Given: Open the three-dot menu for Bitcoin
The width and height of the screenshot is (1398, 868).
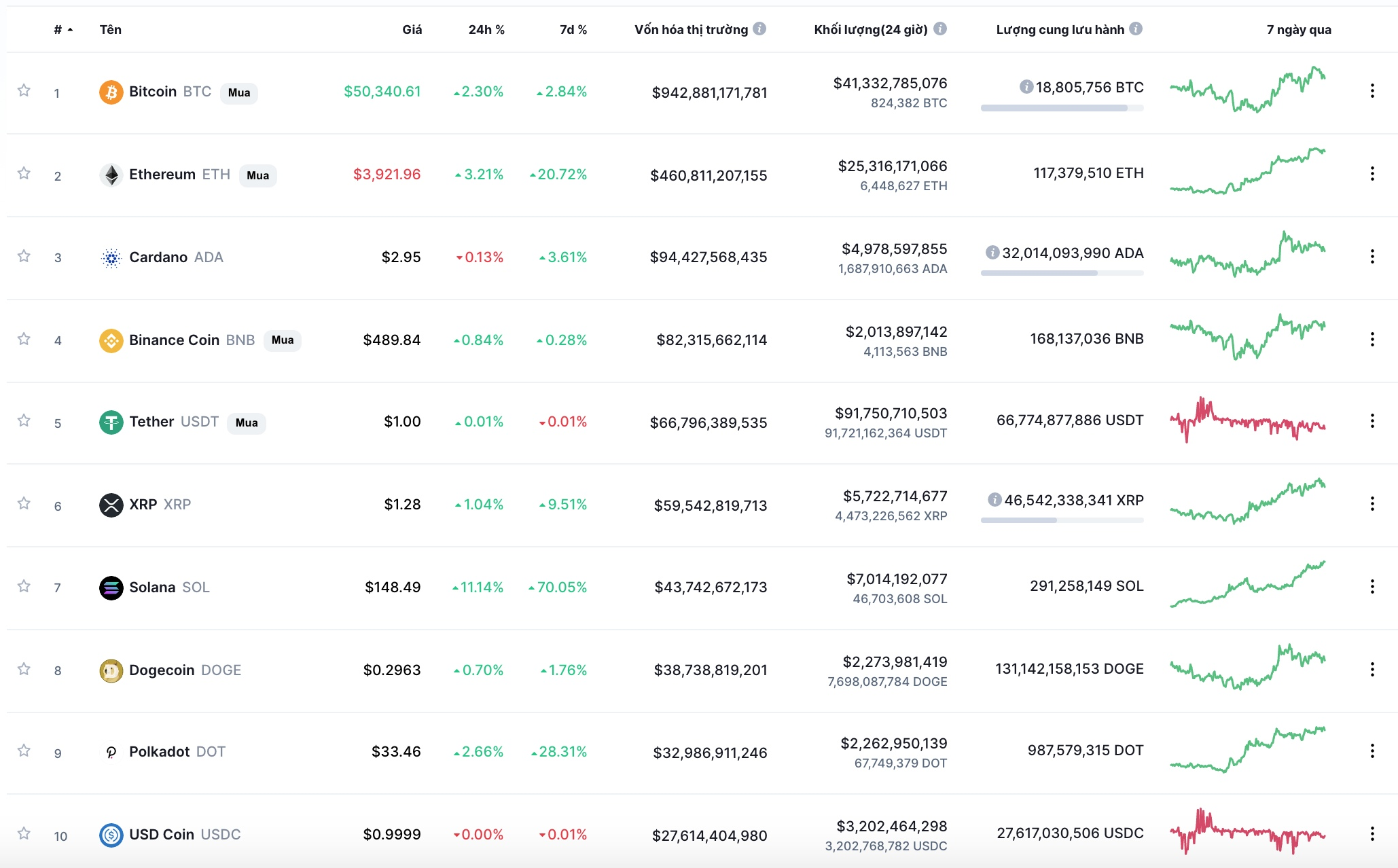Looking at the screenshot, I should (1372, 91).
